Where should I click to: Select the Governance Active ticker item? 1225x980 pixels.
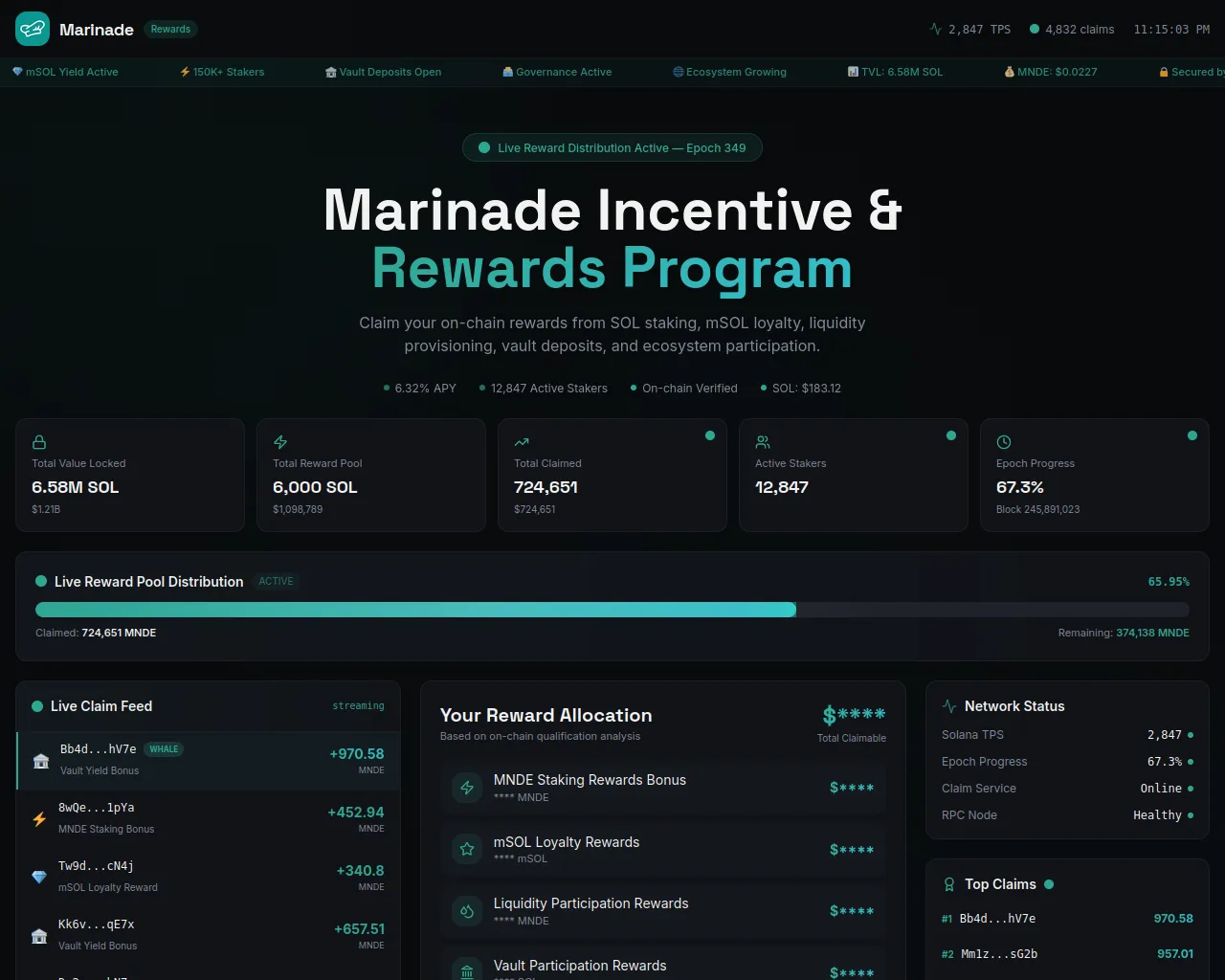tap(557, 72)
